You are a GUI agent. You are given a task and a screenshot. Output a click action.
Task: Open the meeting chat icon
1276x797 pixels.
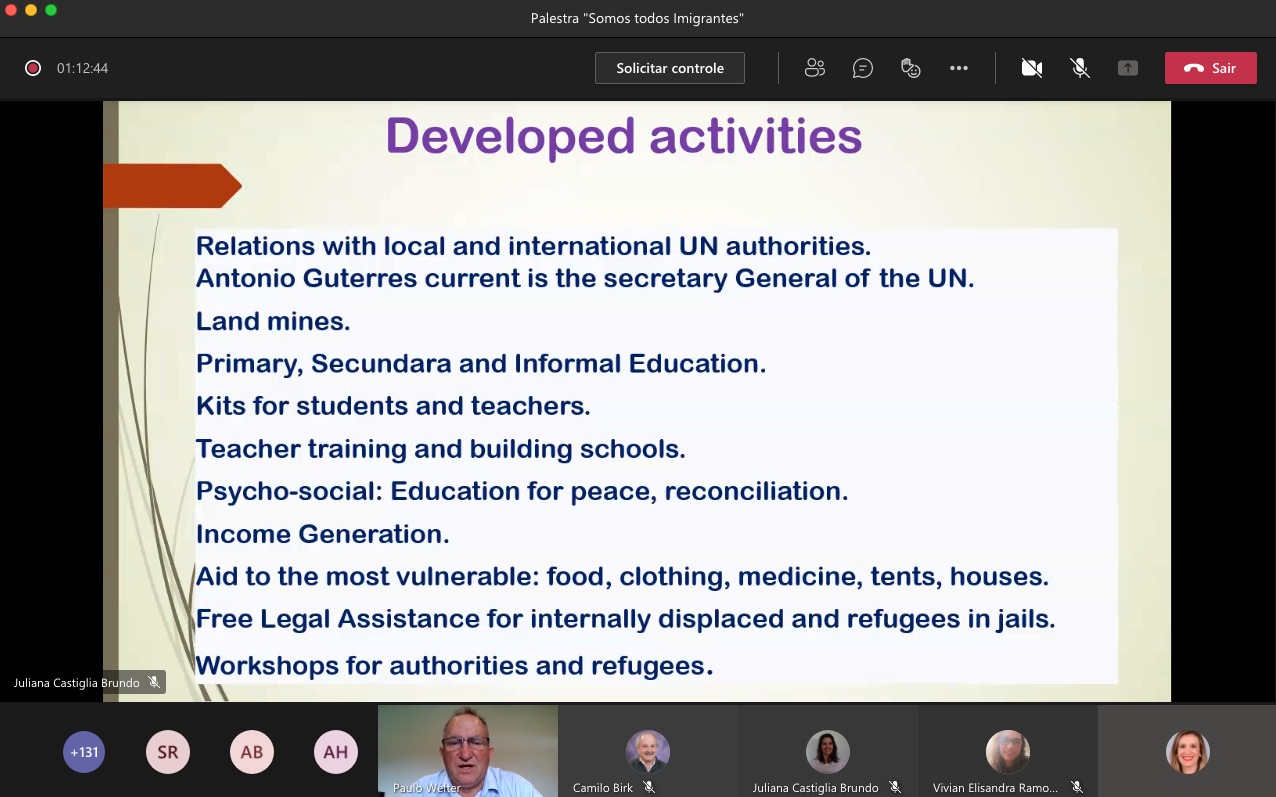863,68
